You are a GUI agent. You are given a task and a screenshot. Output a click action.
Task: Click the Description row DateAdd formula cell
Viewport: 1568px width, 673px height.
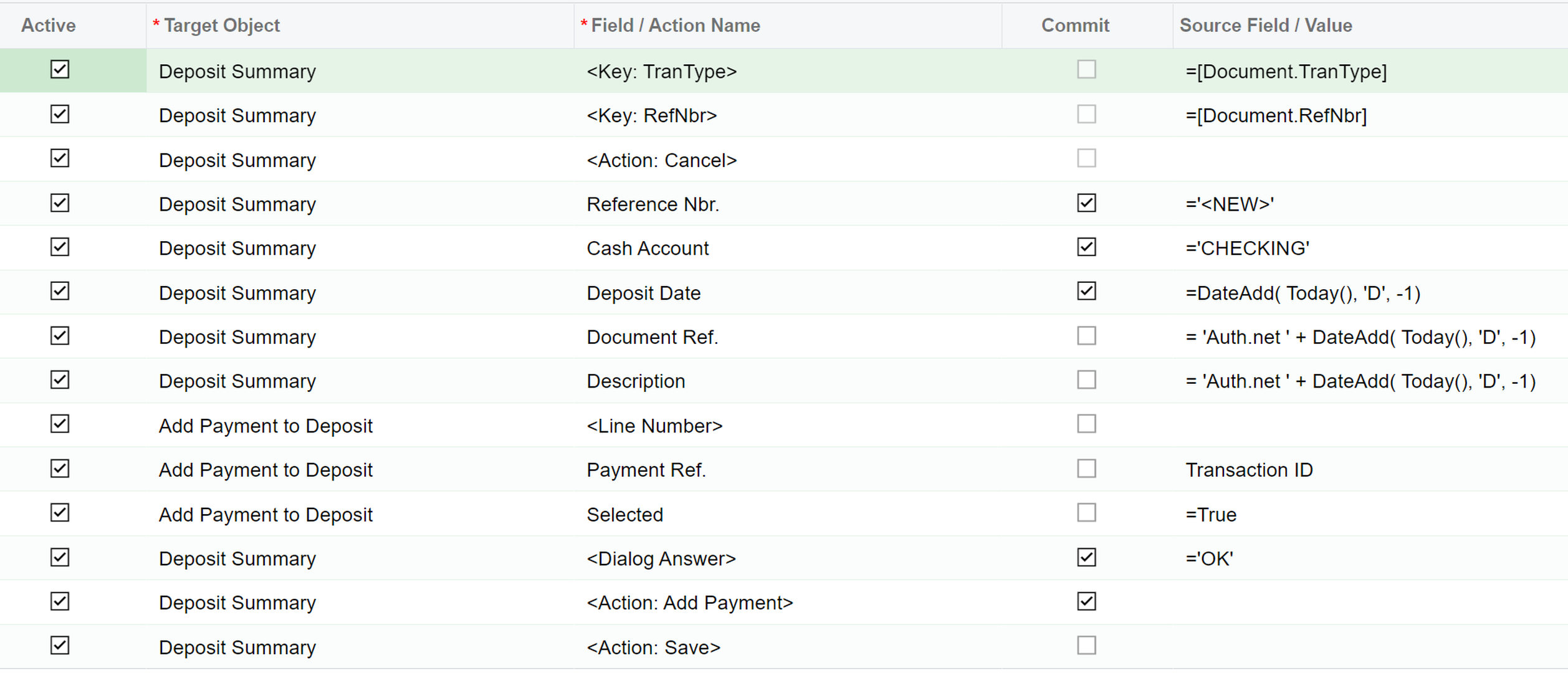(1360, 381)
